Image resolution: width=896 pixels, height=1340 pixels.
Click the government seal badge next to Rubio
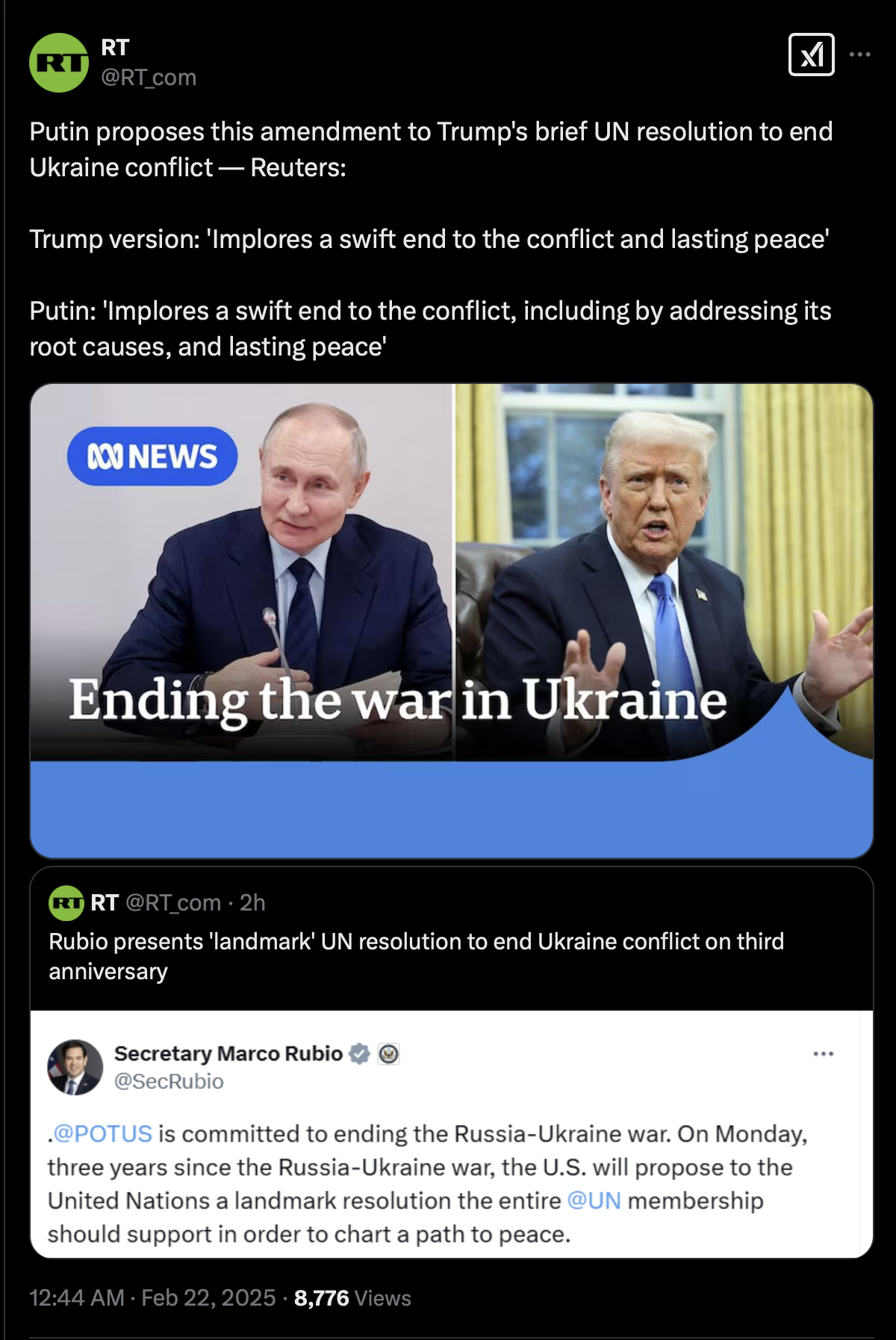click(x=389, y=1054)
